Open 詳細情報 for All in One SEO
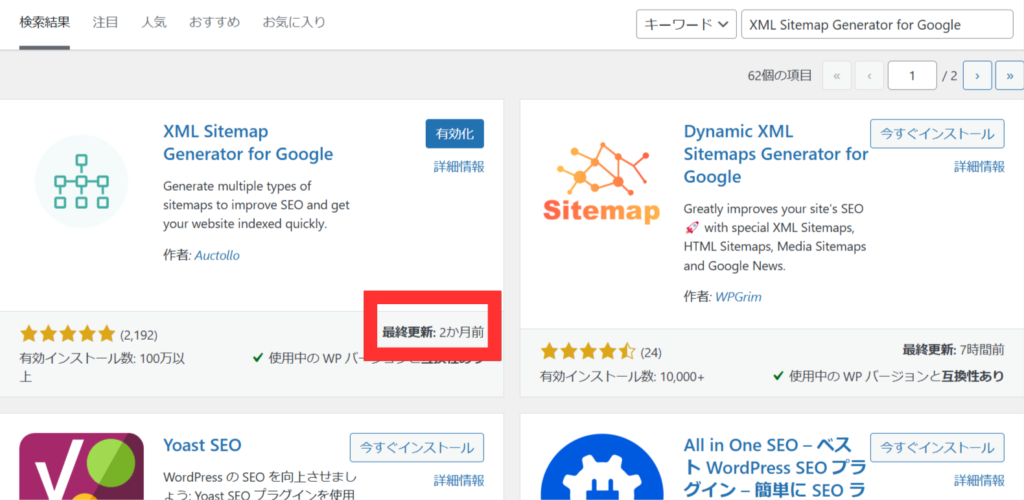Viewport: 1024px width, 500px height. click(980, 480)
